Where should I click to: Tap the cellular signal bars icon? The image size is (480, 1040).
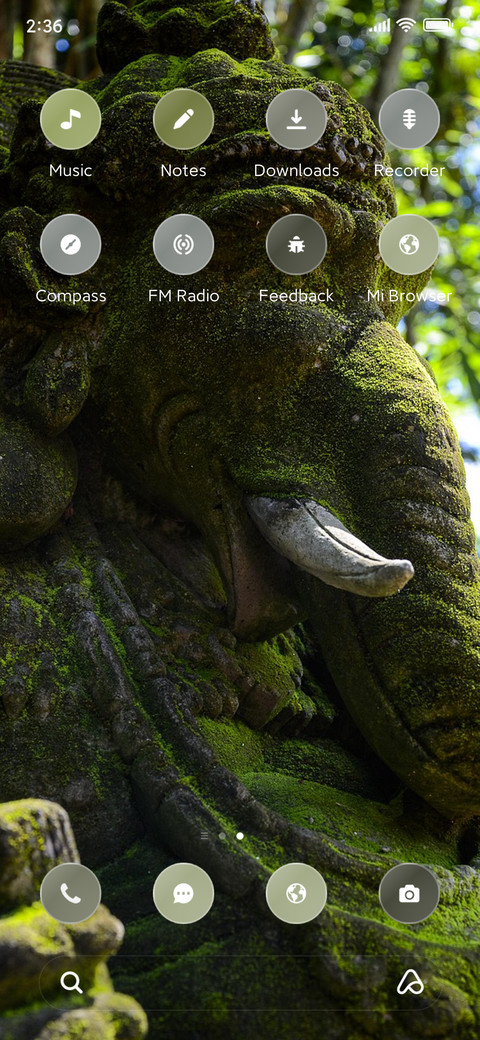pos(380,25)
